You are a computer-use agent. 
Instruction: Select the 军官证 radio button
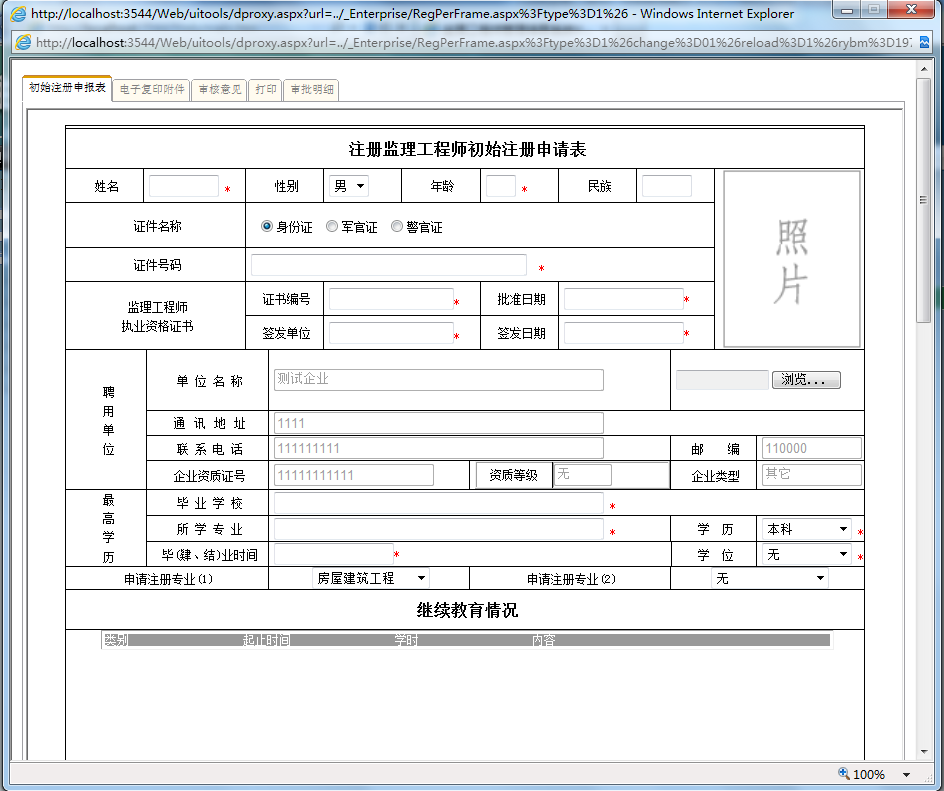331,226
